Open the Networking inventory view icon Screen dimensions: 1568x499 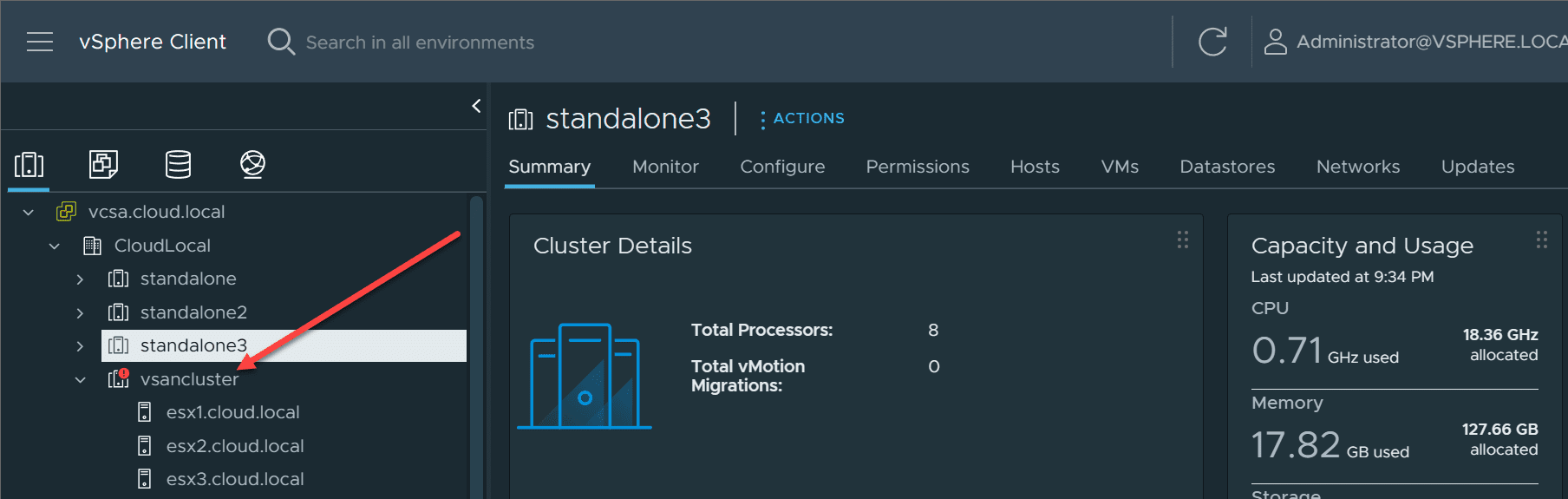252,164
